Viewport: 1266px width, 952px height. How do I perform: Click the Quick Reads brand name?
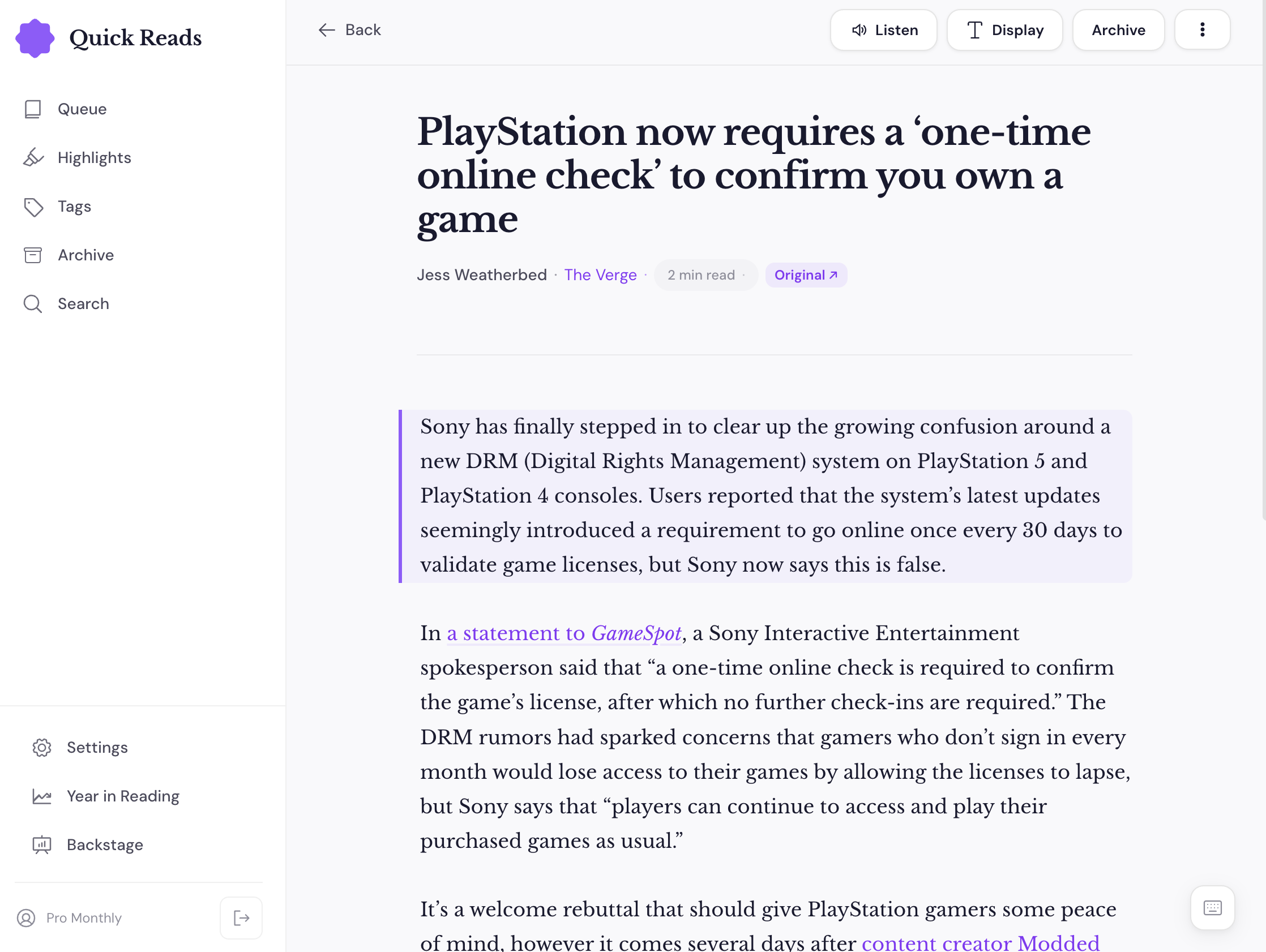pos(135,38)
